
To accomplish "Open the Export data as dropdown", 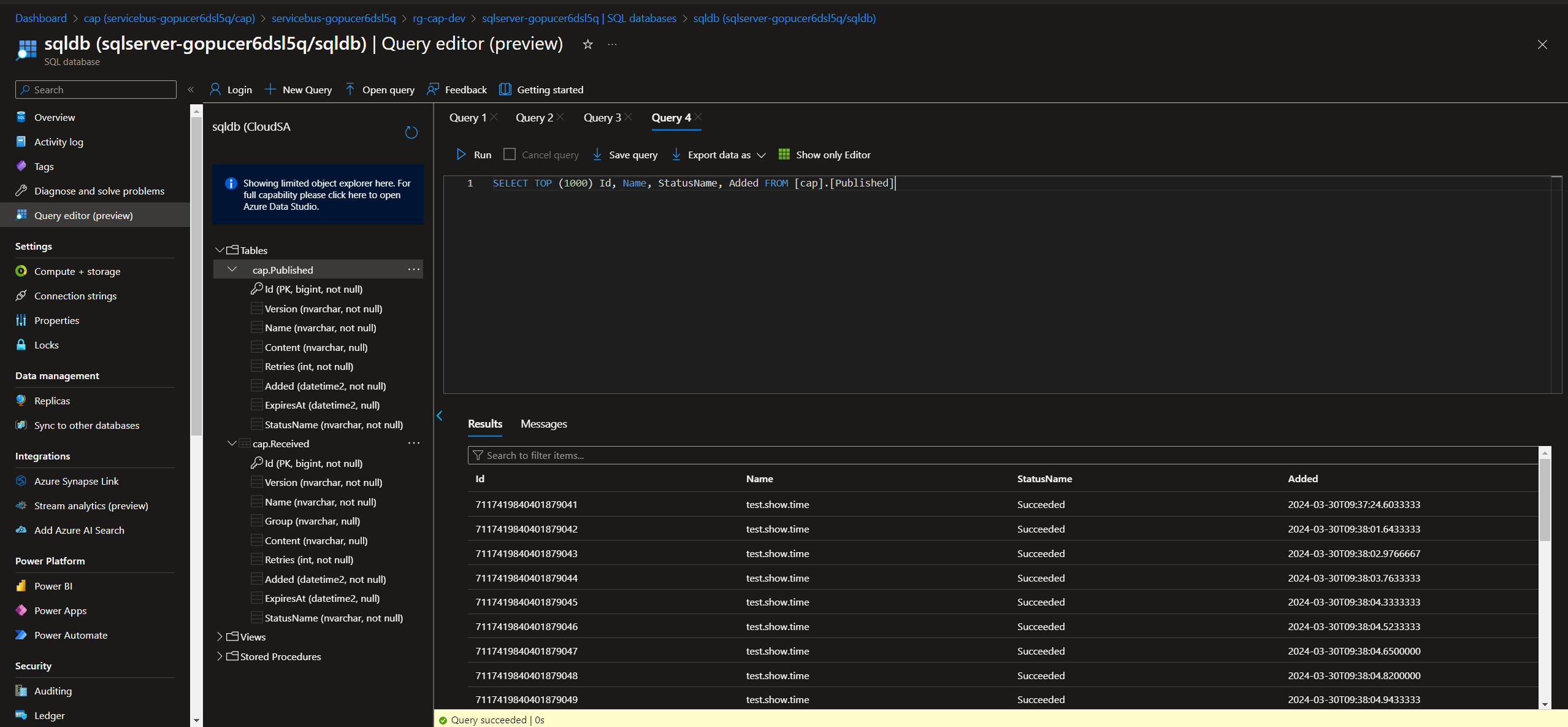I will coord(761,155).
